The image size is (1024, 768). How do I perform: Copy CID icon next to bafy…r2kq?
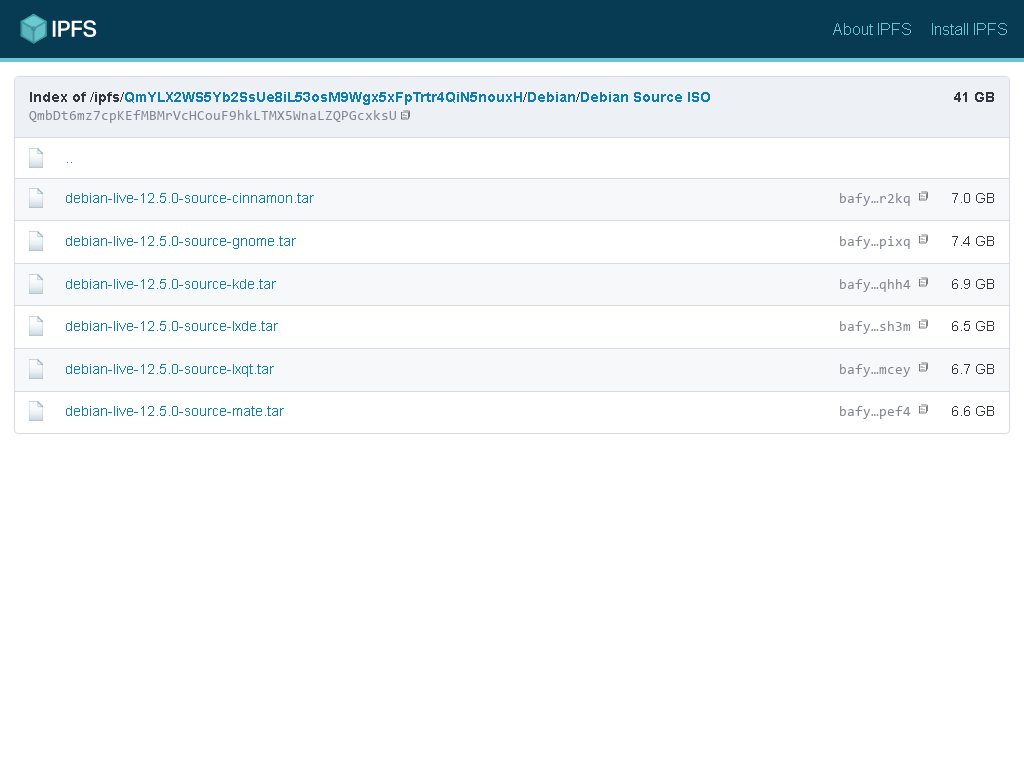coord(923,197)
